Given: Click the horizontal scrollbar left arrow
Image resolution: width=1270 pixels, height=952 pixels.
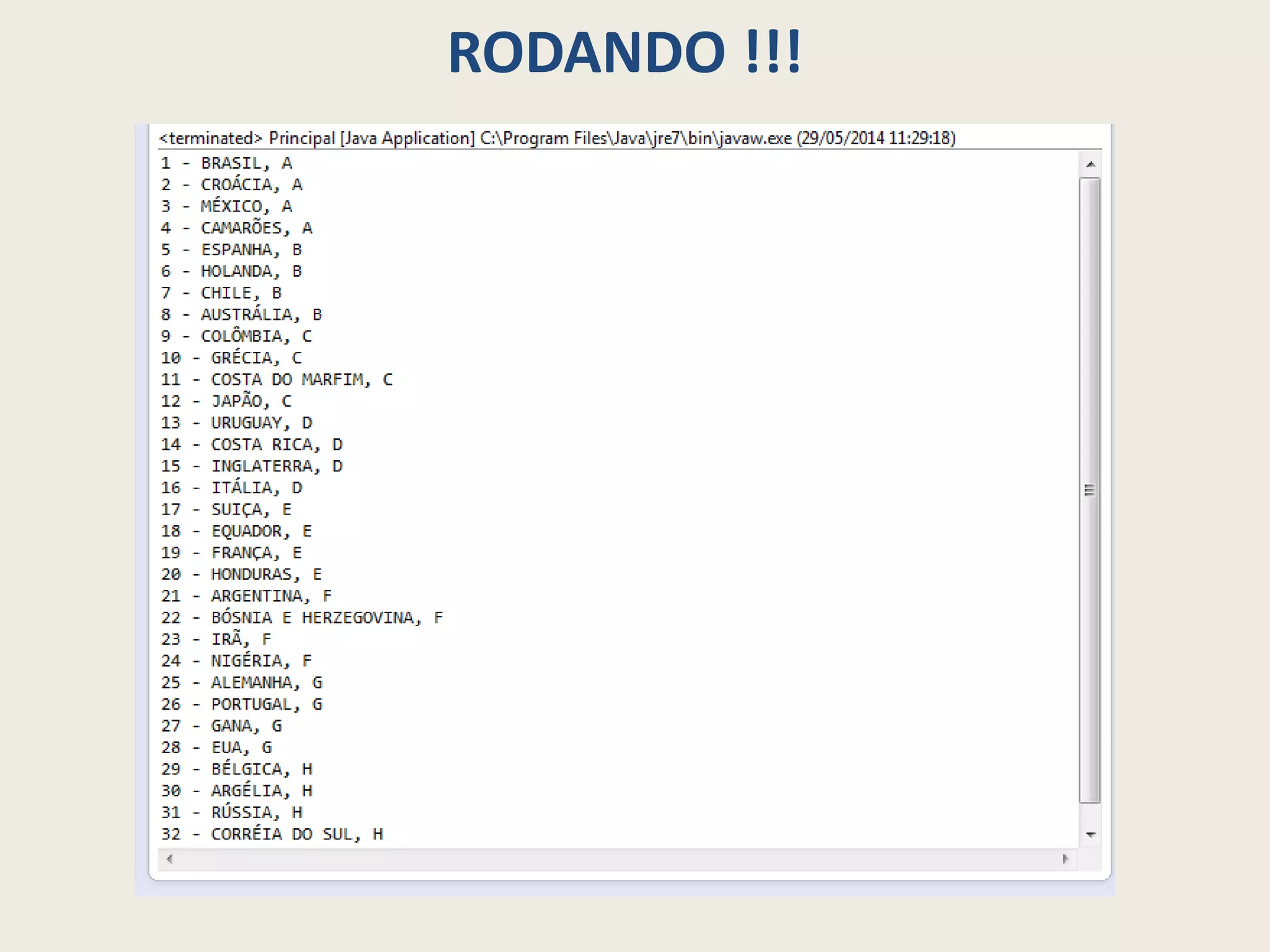Looking at the screenshot, I should 169,859.
